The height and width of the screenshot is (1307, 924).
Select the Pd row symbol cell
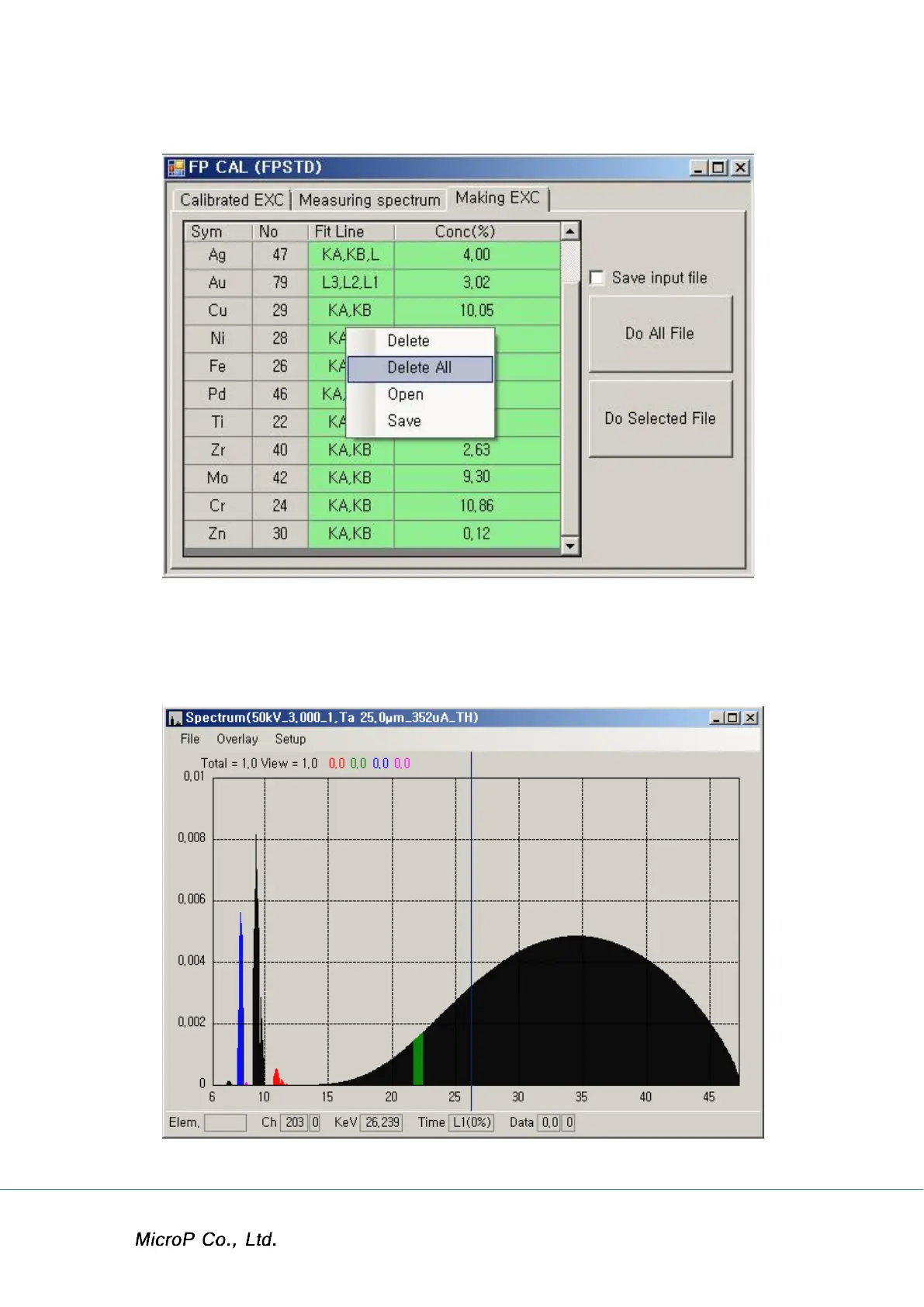[218, 394]
